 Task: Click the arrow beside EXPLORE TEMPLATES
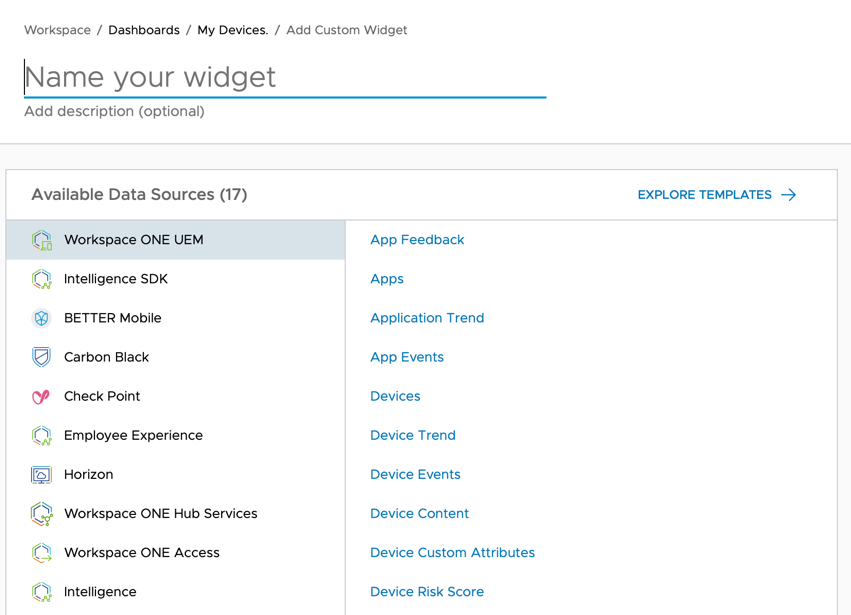pyautogui.click(x=789, y=194)
